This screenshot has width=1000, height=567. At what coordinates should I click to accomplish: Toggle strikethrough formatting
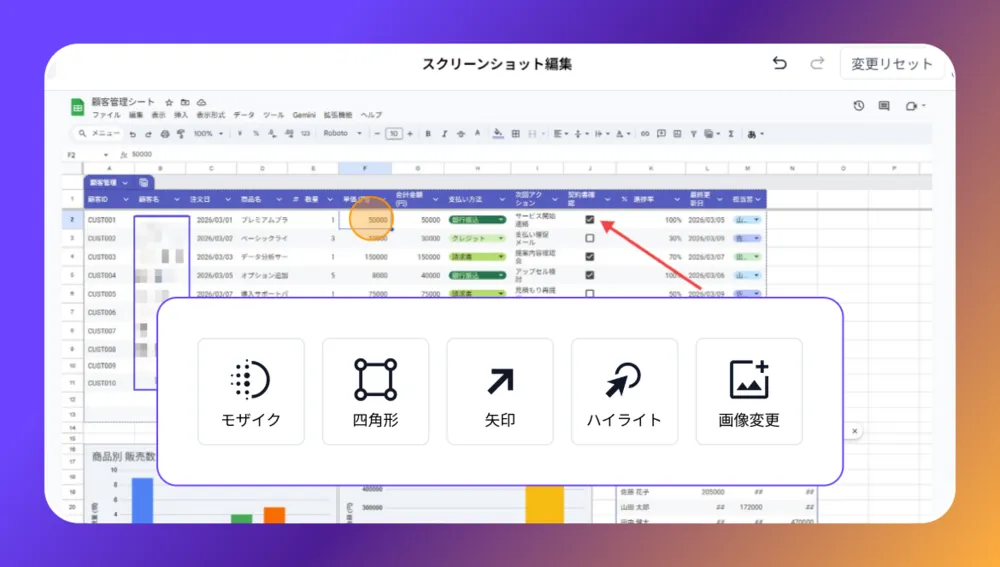[x=460, y=134]
